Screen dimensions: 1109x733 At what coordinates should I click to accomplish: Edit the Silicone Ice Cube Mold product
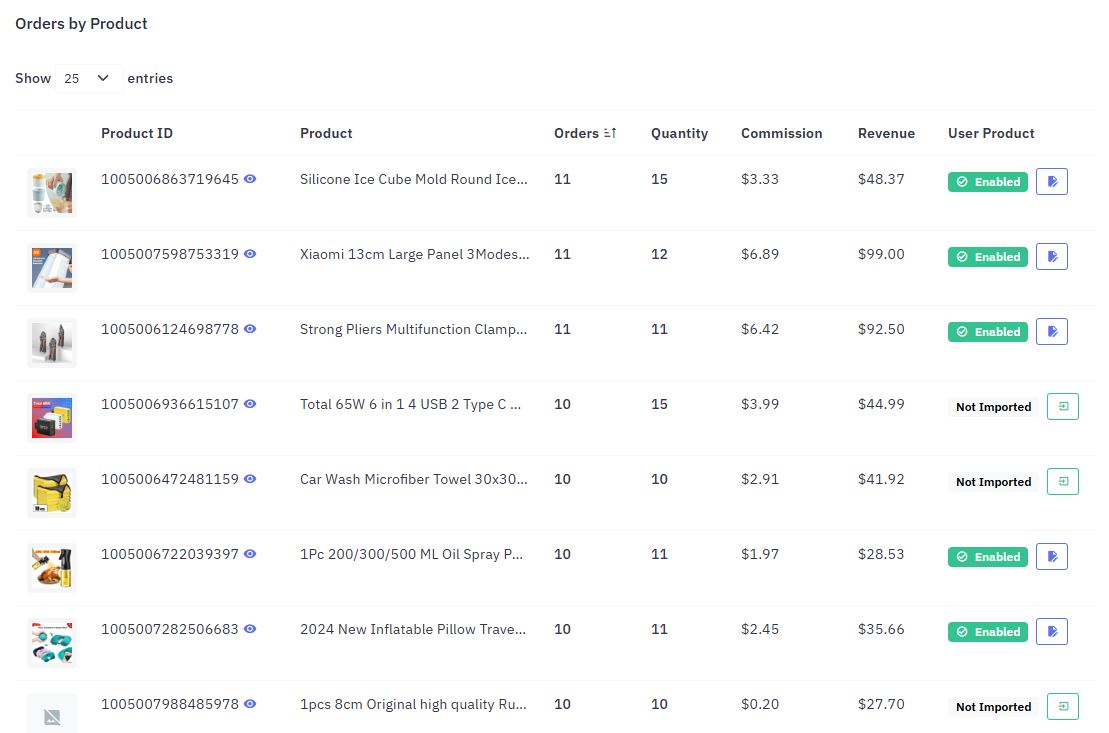click(x=1052, y=182)
